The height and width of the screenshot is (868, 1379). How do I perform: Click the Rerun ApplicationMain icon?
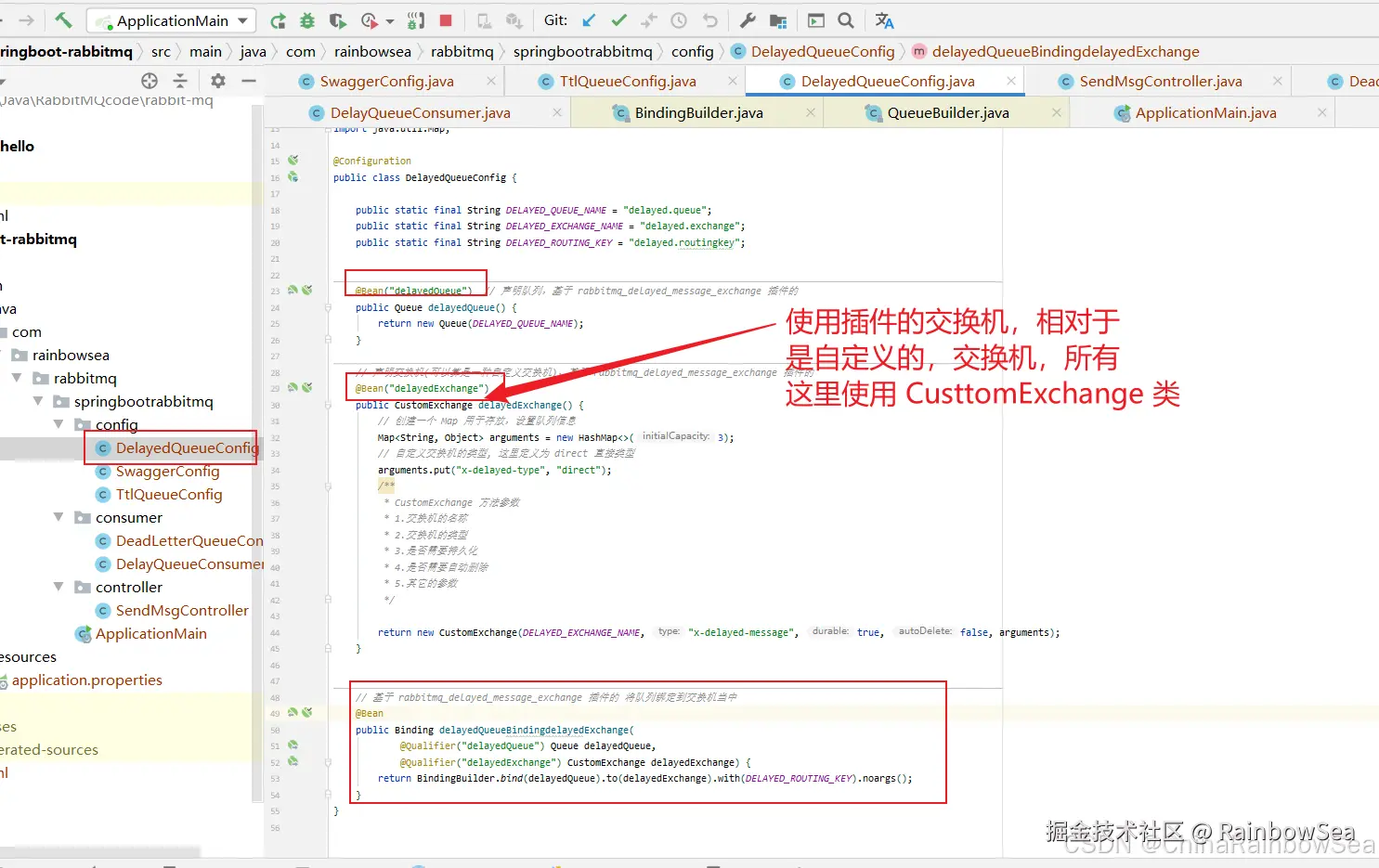click(278, 20)
